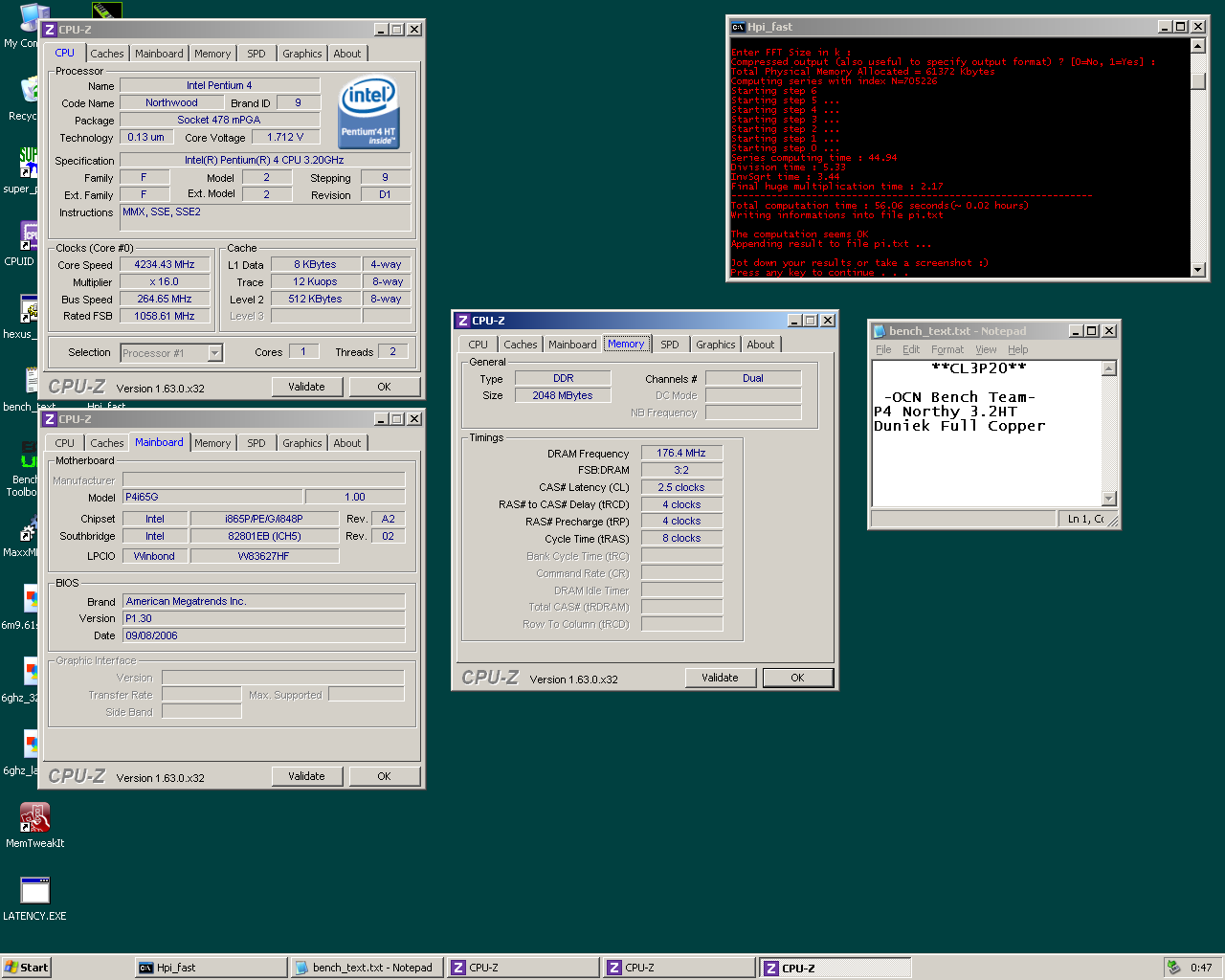Click the Z icon in the Memory CPU-Z title bar
The image size is (1225, 980).
[463, 321]
